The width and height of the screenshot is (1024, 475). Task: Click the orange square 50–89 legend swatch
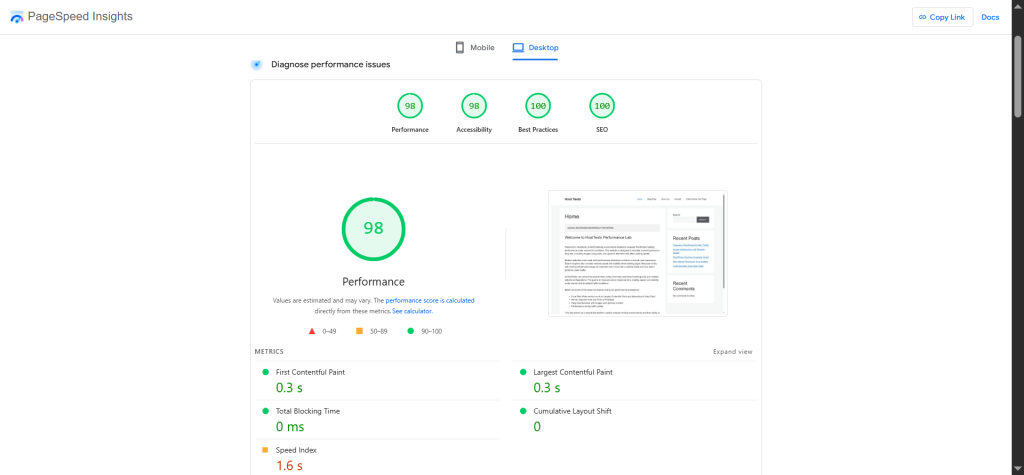(x=359, y=330)
